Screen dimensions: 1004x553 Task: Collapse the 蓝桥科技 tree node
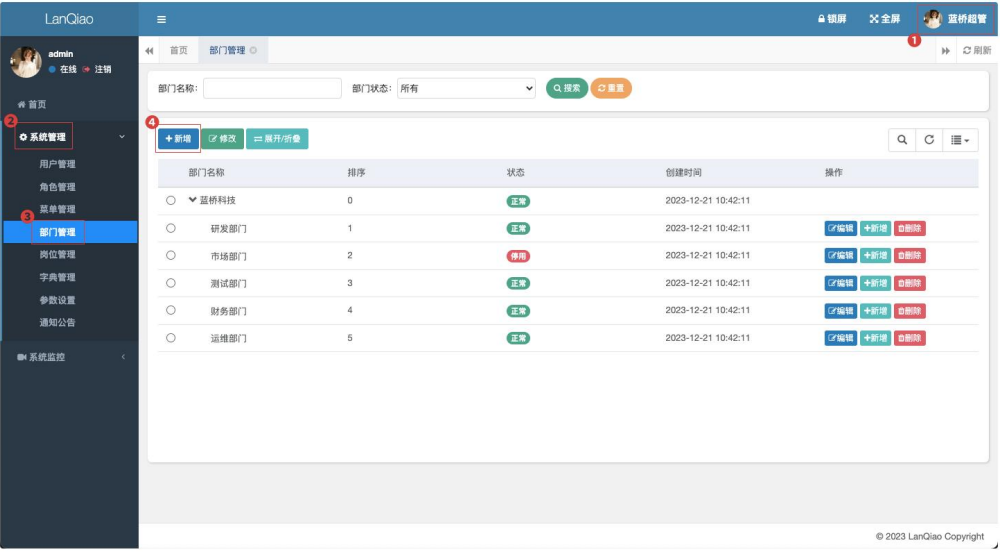tap(192, 200)
